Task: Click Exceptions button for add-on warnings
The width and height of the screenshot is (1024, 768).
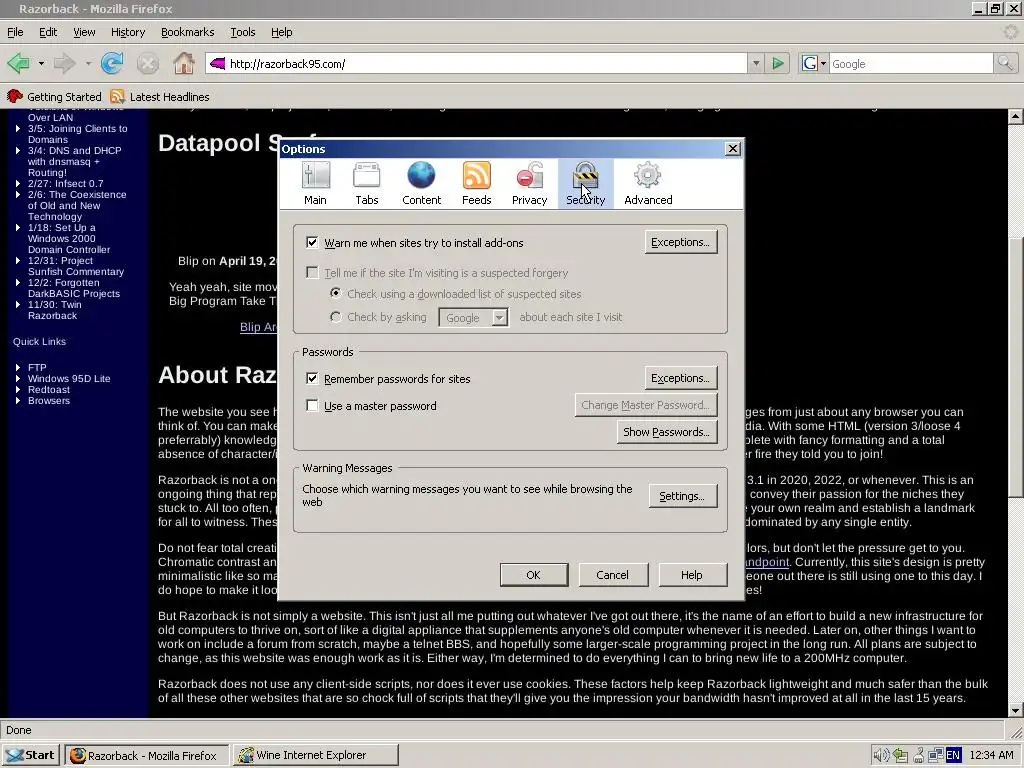Action: [x=680, y=242]
